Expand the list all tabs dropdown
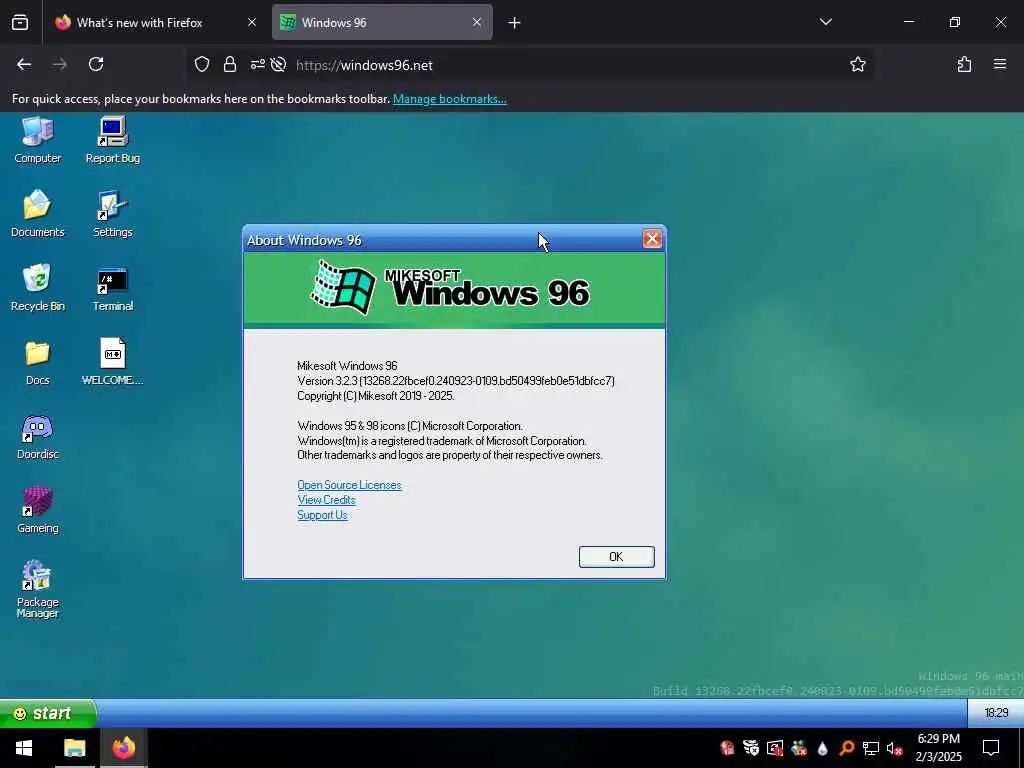The width and height of the screenshot is (1024, 768). click(825, 22)
